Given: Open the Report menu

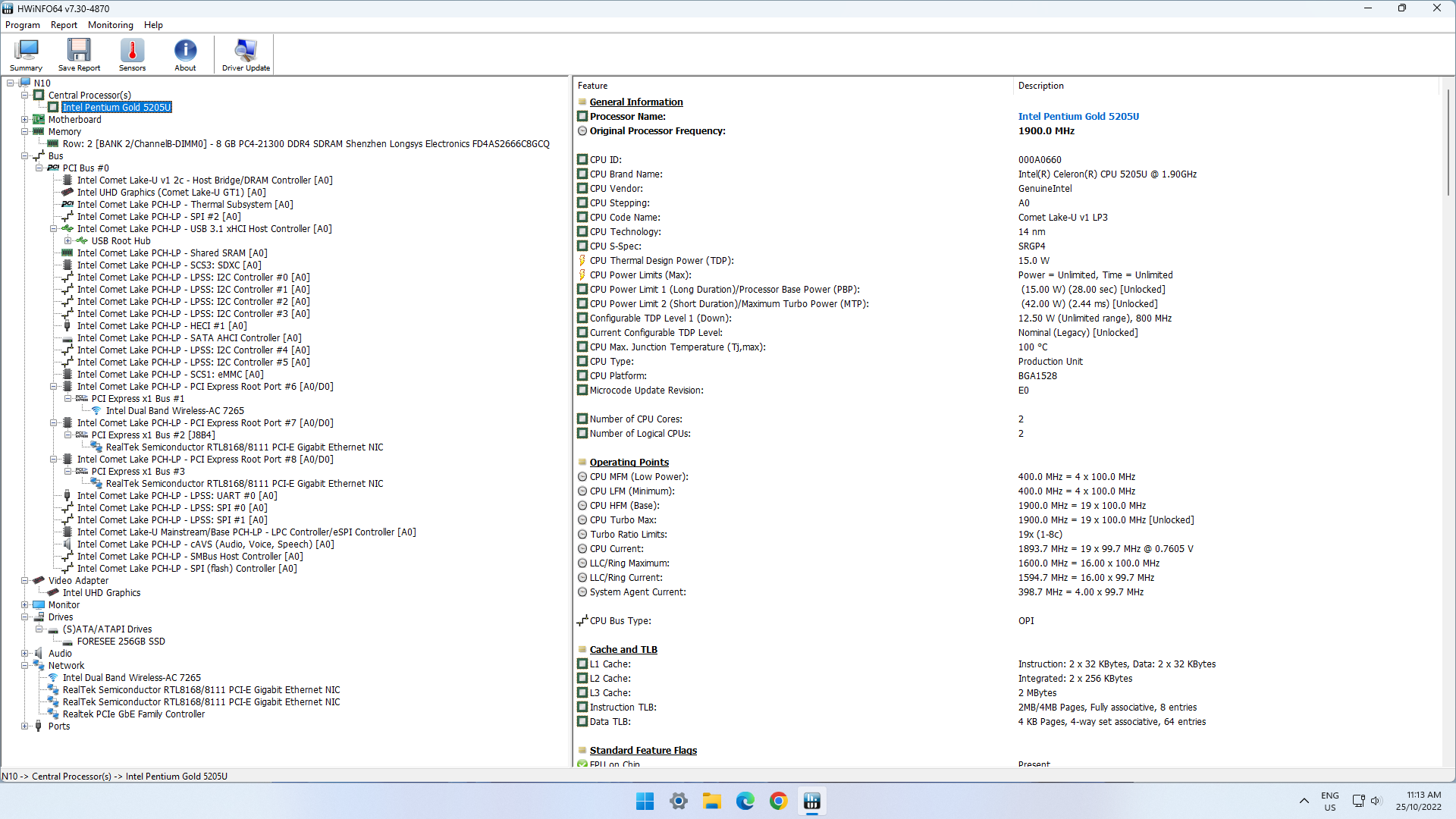Looking at the screenshot, I should tap(64, 25).
